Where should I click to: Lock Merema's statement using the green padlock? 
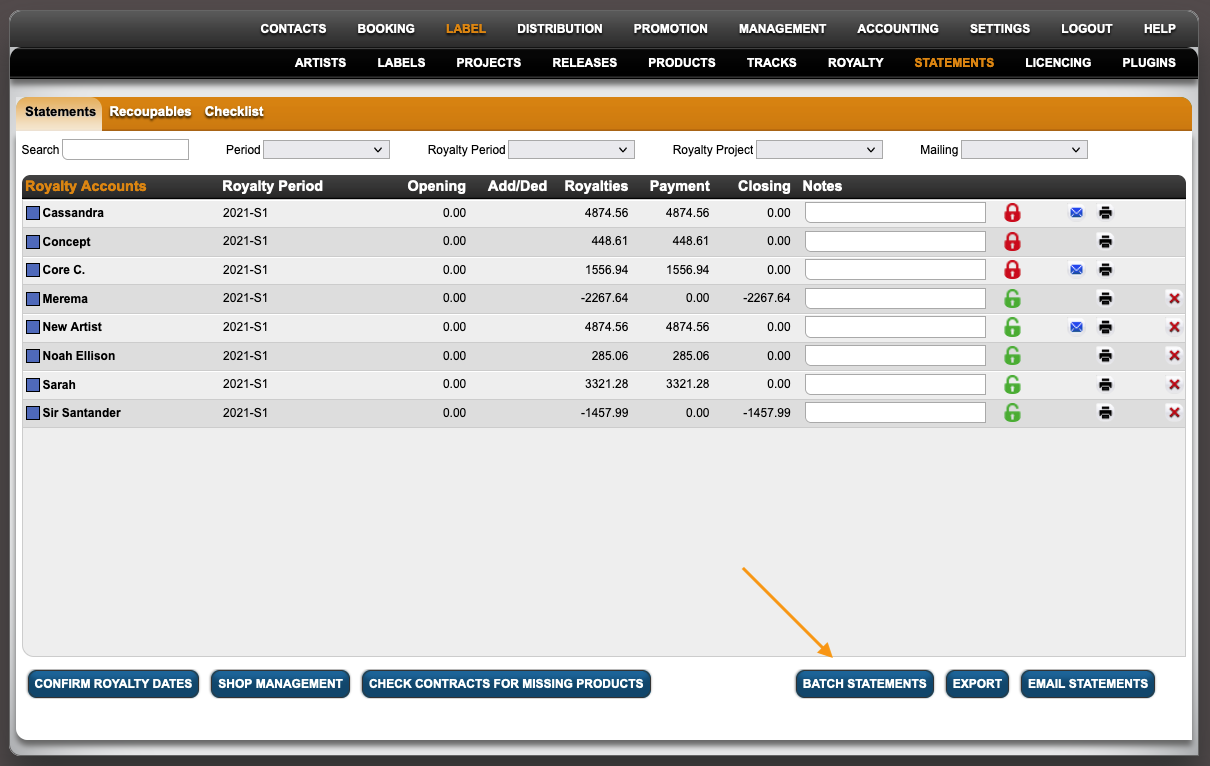(x=1012, y=298)
